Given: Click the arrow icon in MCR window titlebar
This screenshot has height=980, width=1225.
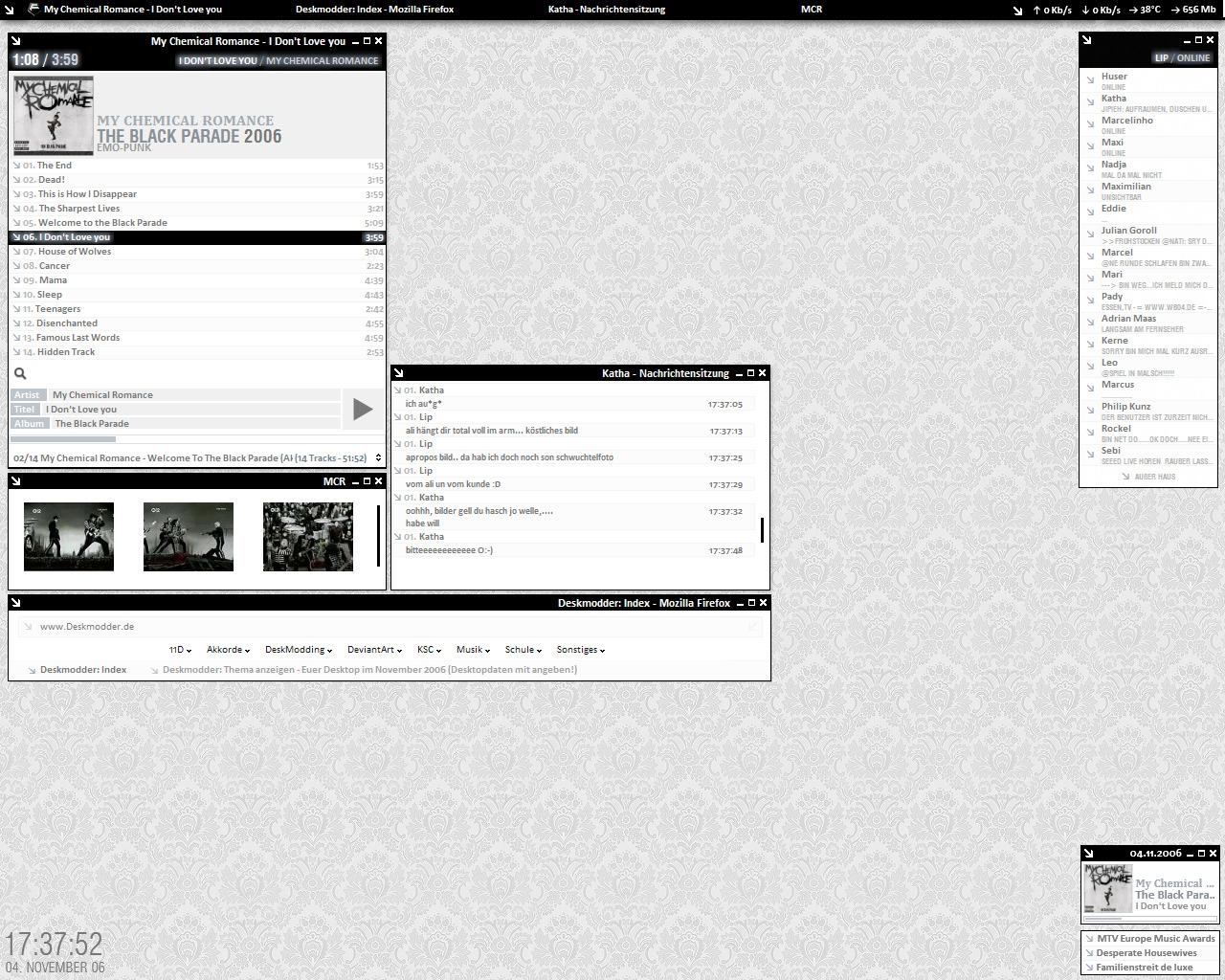Looking at the screenshot, I should click(x=16, y=481).
